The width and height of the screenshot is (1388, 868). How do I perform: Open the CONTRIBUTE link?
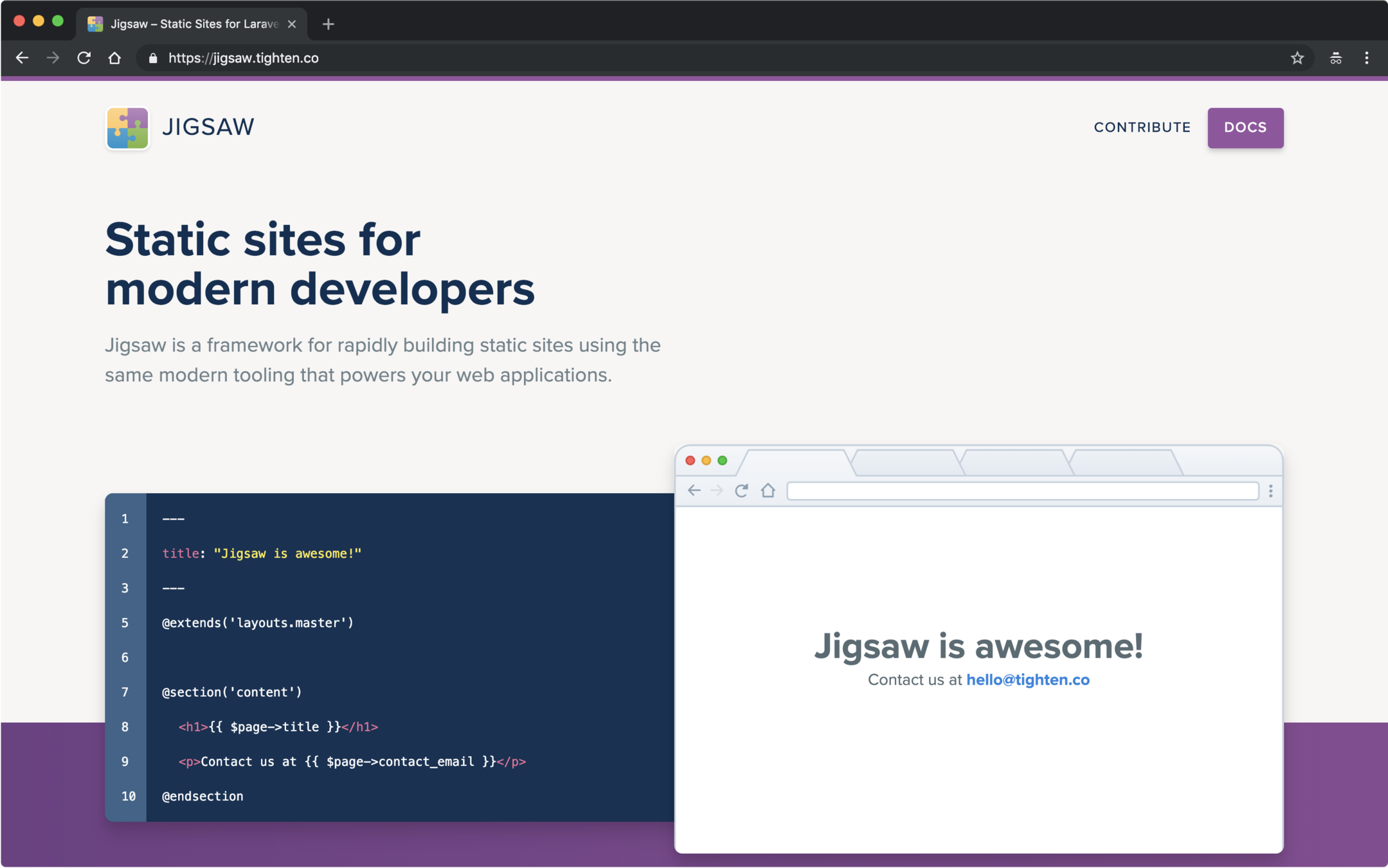coord(1142,127)
